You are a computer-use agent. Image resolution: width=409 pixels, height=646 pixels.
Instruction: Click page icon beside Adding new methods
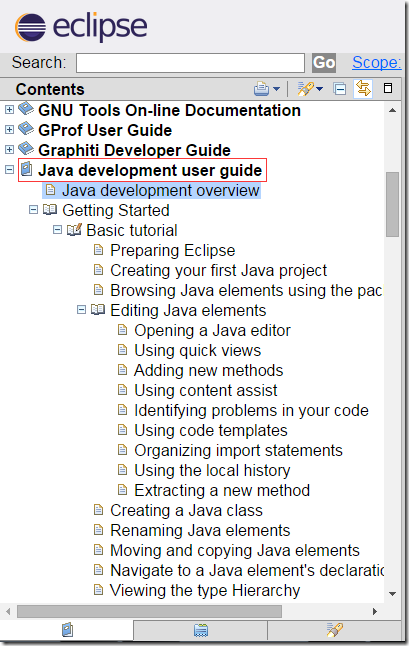pos(122,370)
